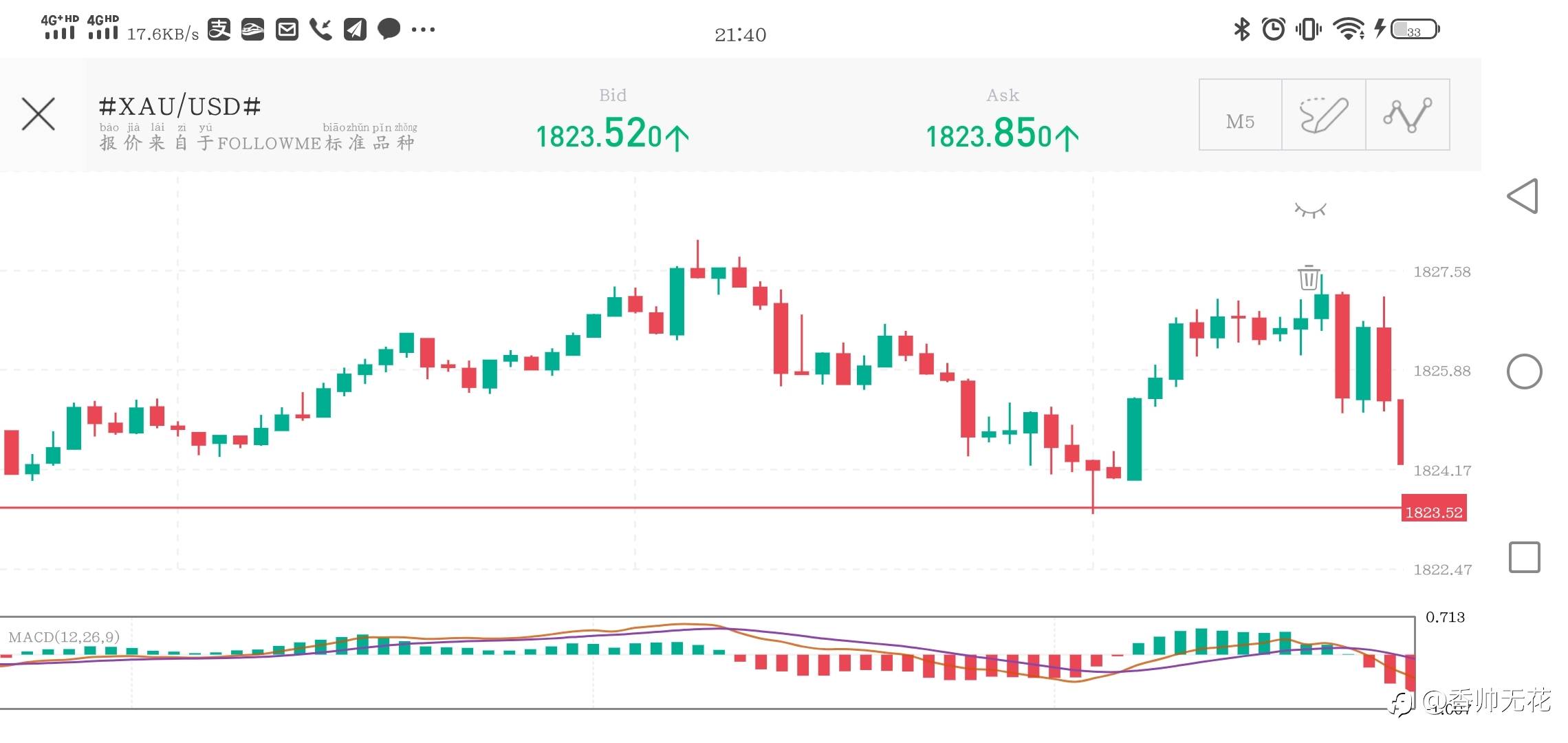Tap the 1824.17 price axis label

1441,471
